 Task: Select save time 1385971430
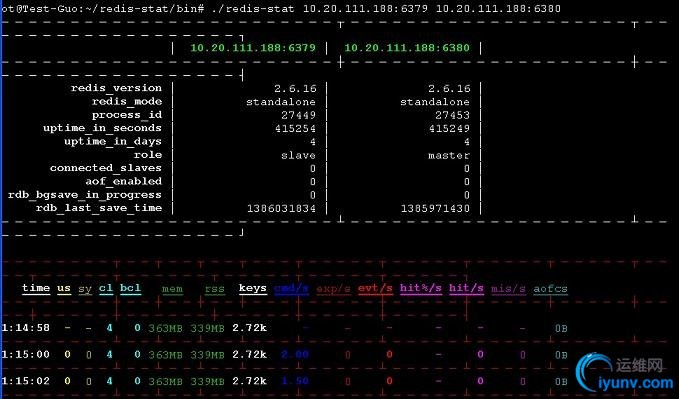pos(435,208)
